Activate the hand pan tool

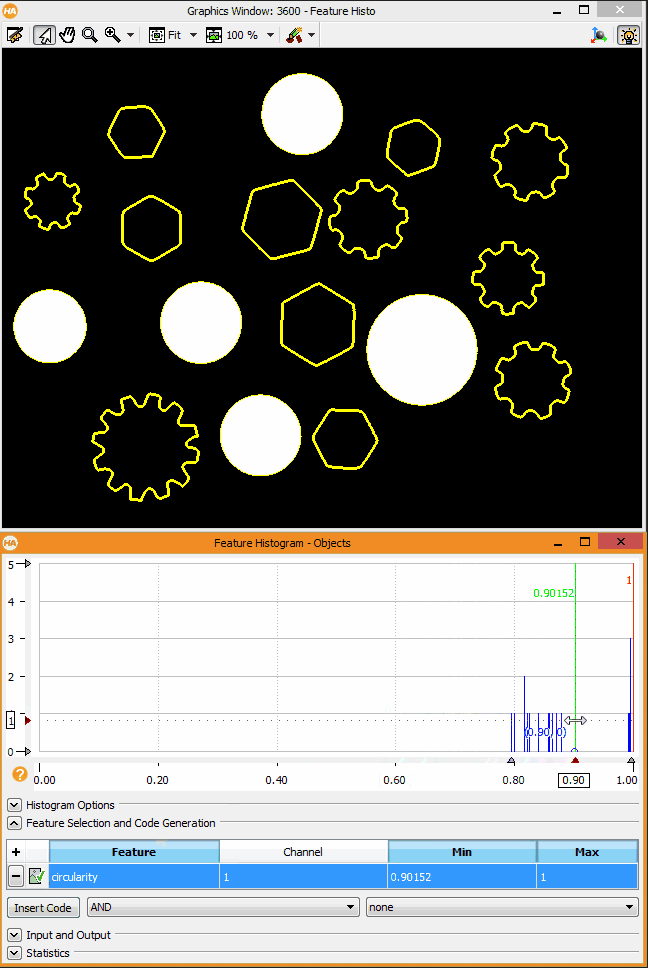(67, 35)
